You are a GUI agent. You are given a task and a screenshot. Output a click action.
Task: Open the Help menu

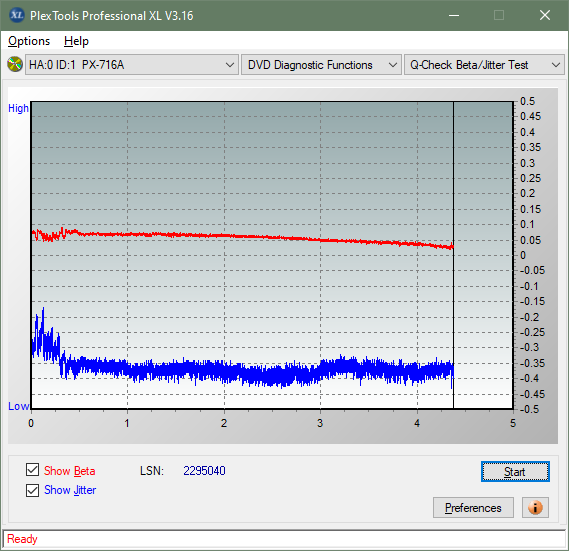[x=76, y=41]
